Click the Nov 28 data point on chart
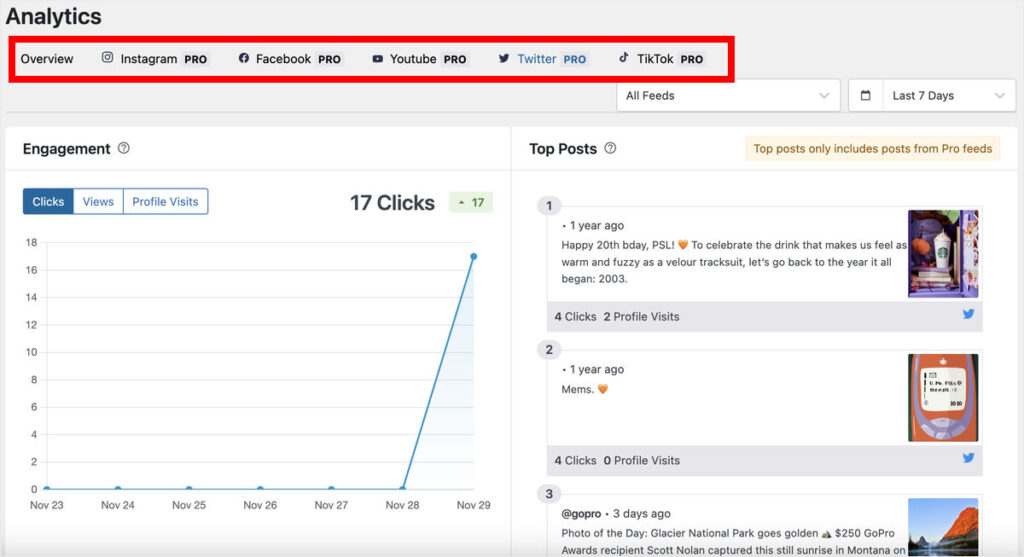 pyautogui.click(x=402, y=488)
